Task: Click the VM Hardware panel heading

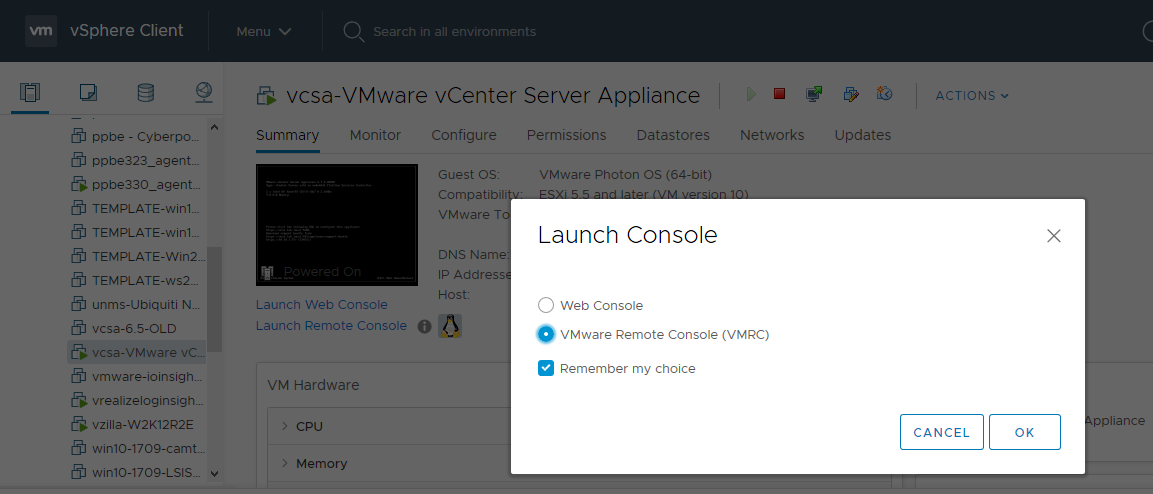Action: click(x=313, y=385)
